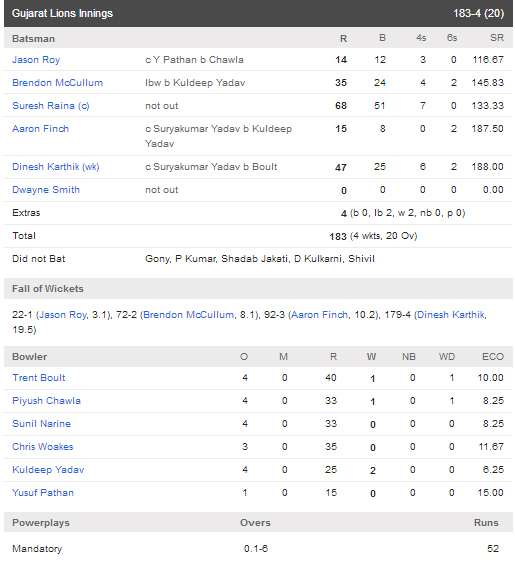
Task: Click Brendon McCullum in Fall of Wickets
Action: [x=188, y=315]
